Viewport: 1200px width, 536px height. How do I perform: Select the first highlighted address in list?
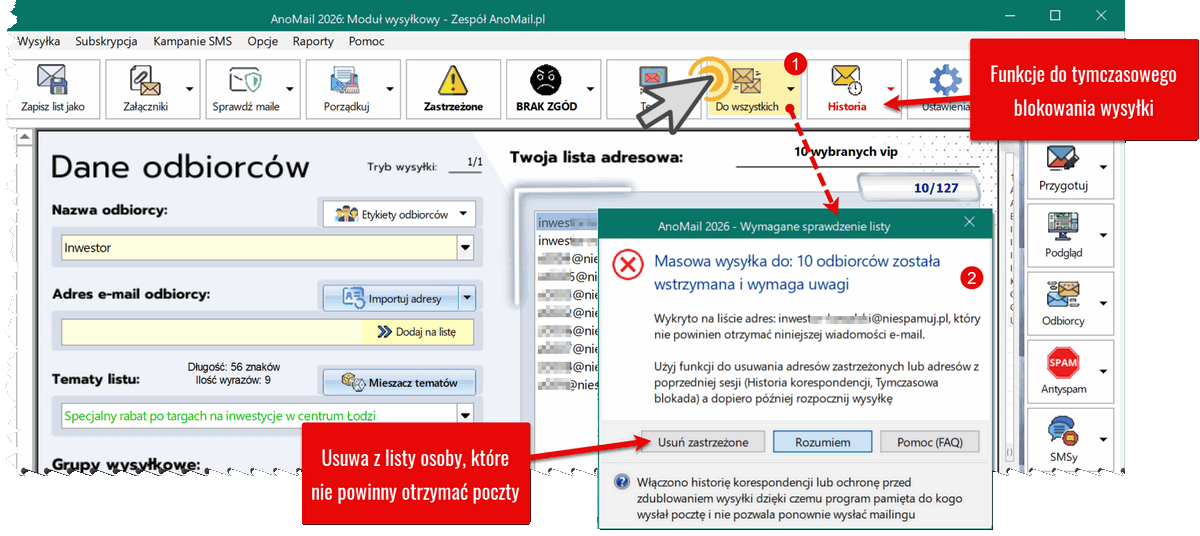click(565, 221)
